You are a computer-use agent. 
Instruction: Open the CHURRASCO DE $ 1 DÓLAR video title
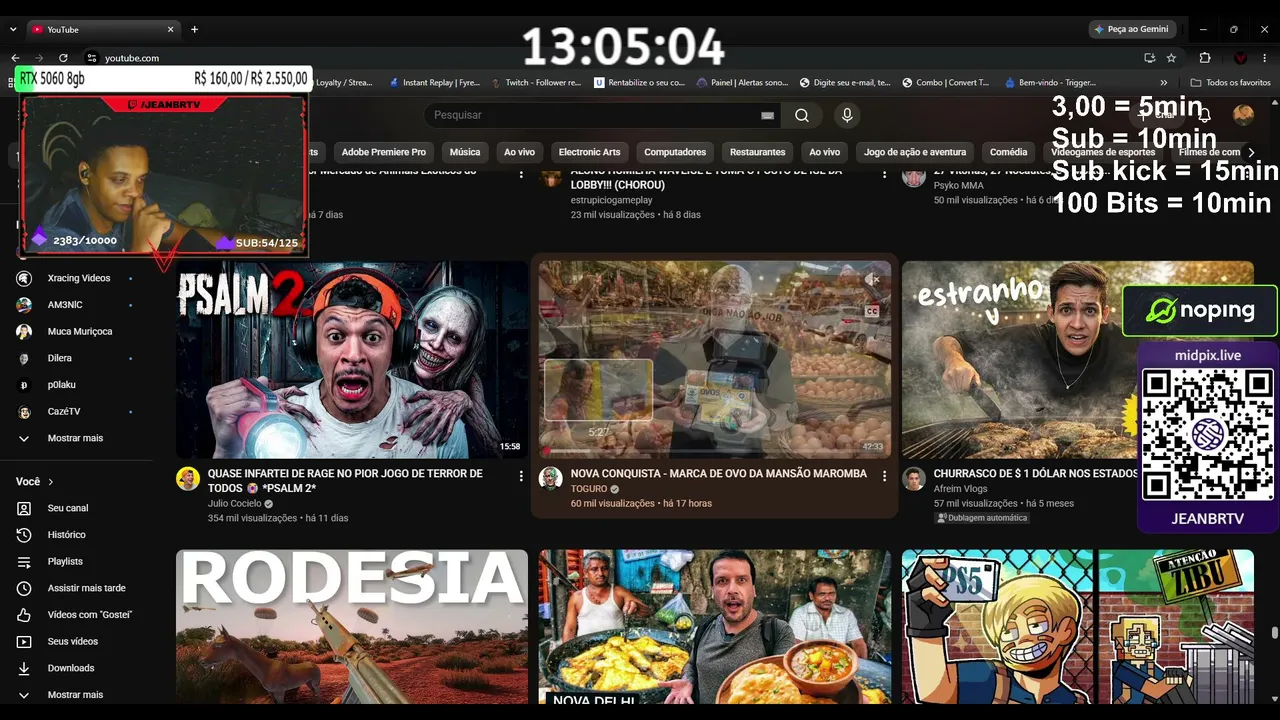(1036, 474)
